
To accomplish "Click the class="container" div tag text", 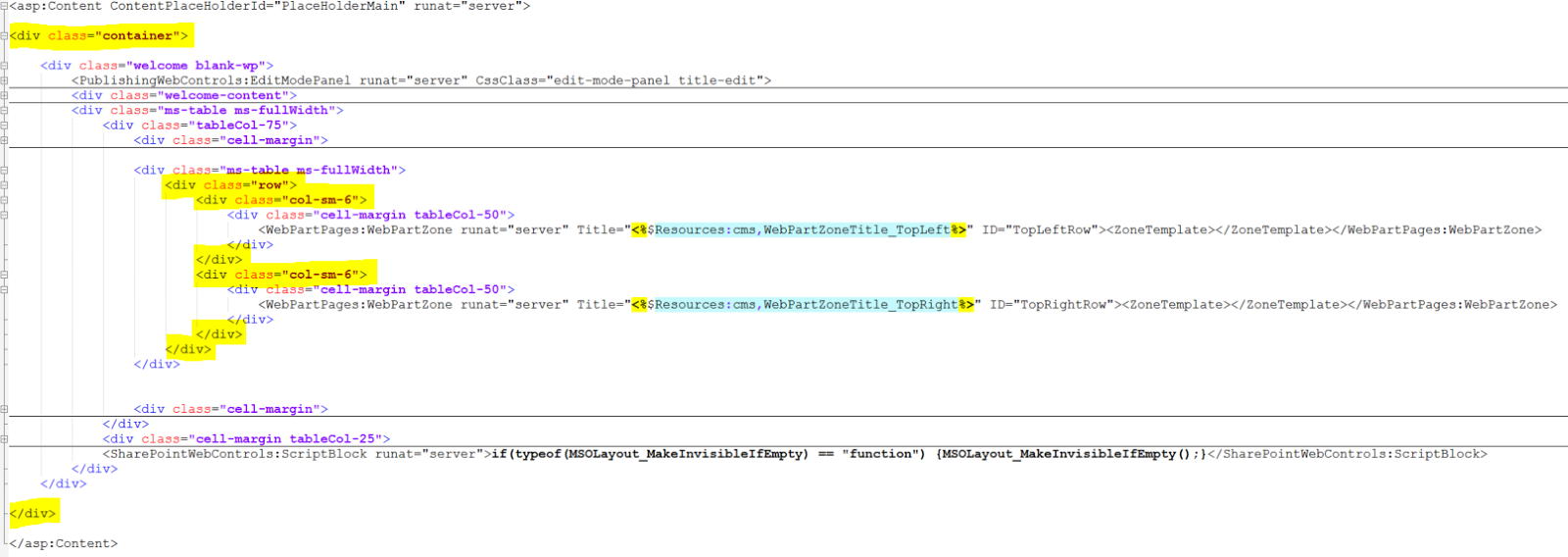I will click(99, 36).
